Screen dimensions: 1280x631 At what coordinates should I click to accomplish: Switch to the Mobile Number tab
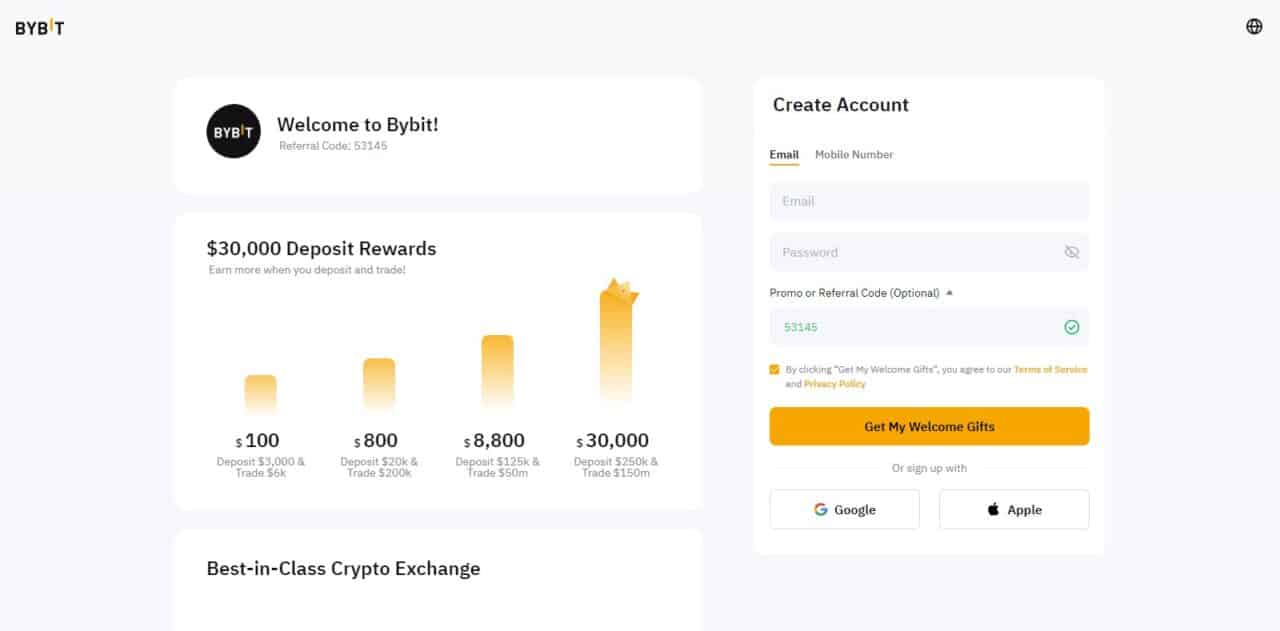pyautogui.click(x=854, y=155)
